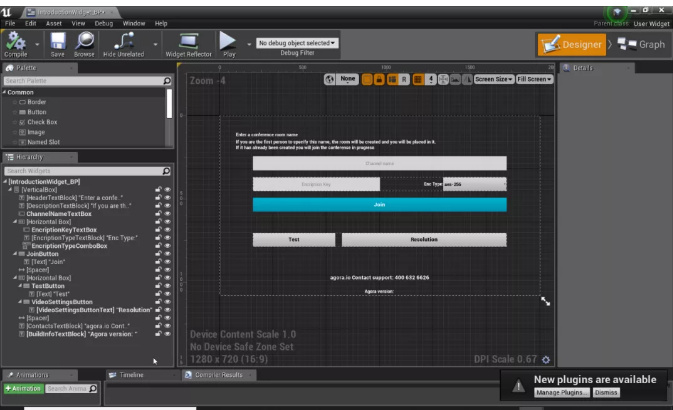Click the Search Palette magnifier icon
The image size is (673, 410).
167,81
